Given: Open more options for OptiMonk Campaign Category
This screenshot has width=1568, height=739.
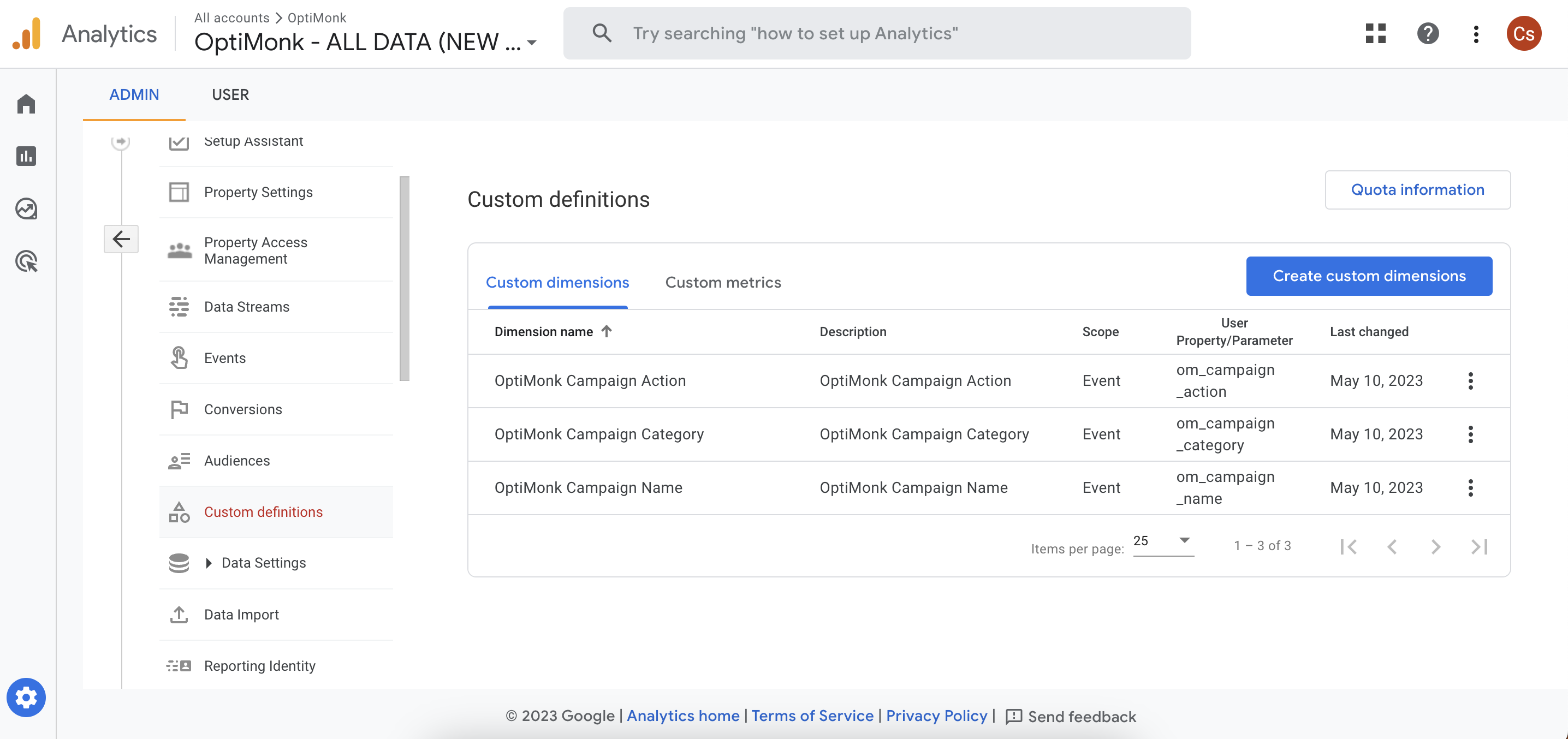Looking at the screenshot, I should coord(1470,434).
